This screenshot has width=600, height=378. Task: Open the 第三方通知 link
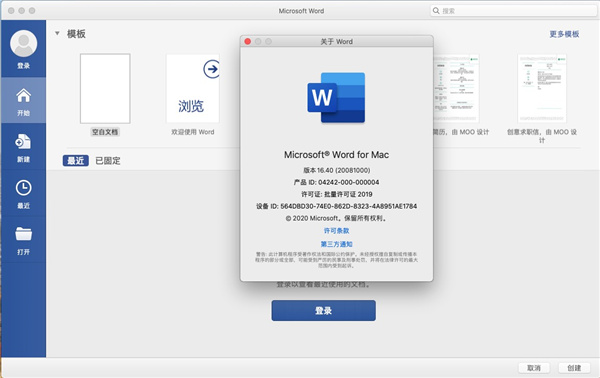pyautogui.click(x=336, y=244)
